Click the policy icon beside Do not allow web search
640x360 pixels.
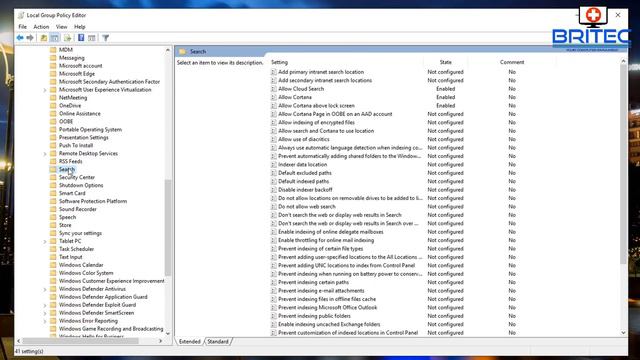[x=273, y=207]
